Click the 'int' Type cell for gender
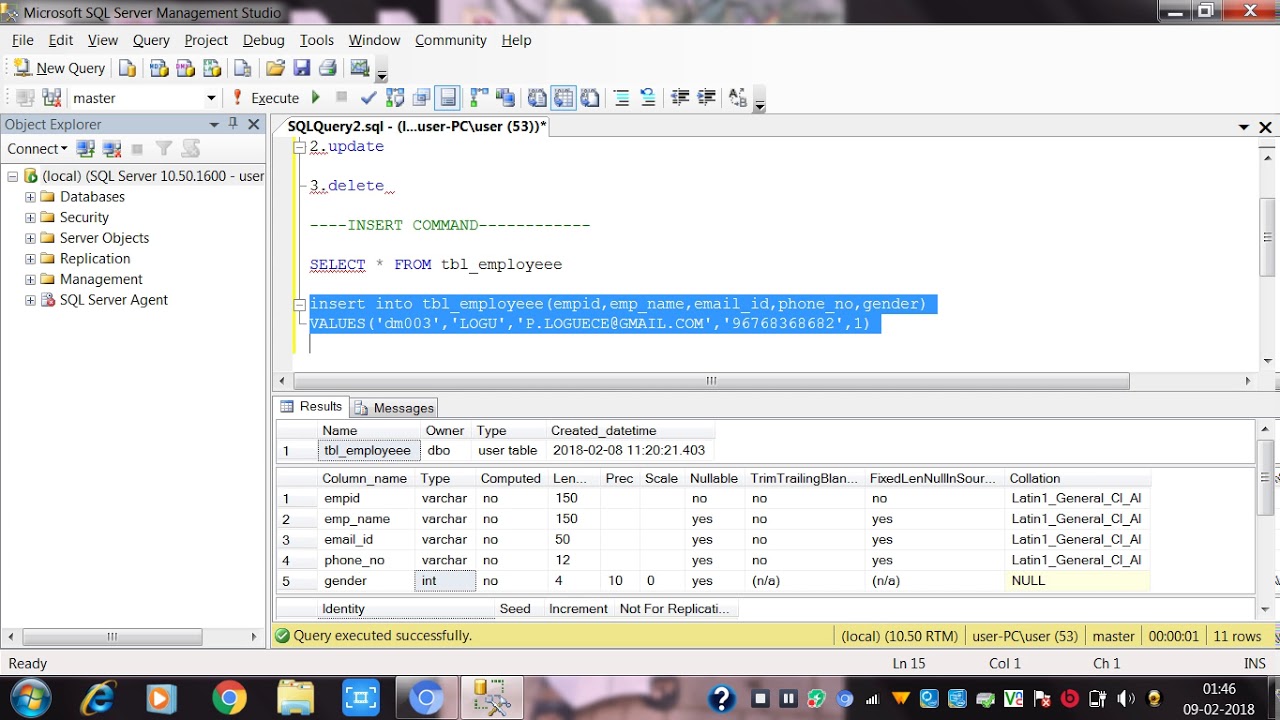 (x=445, y=581)
